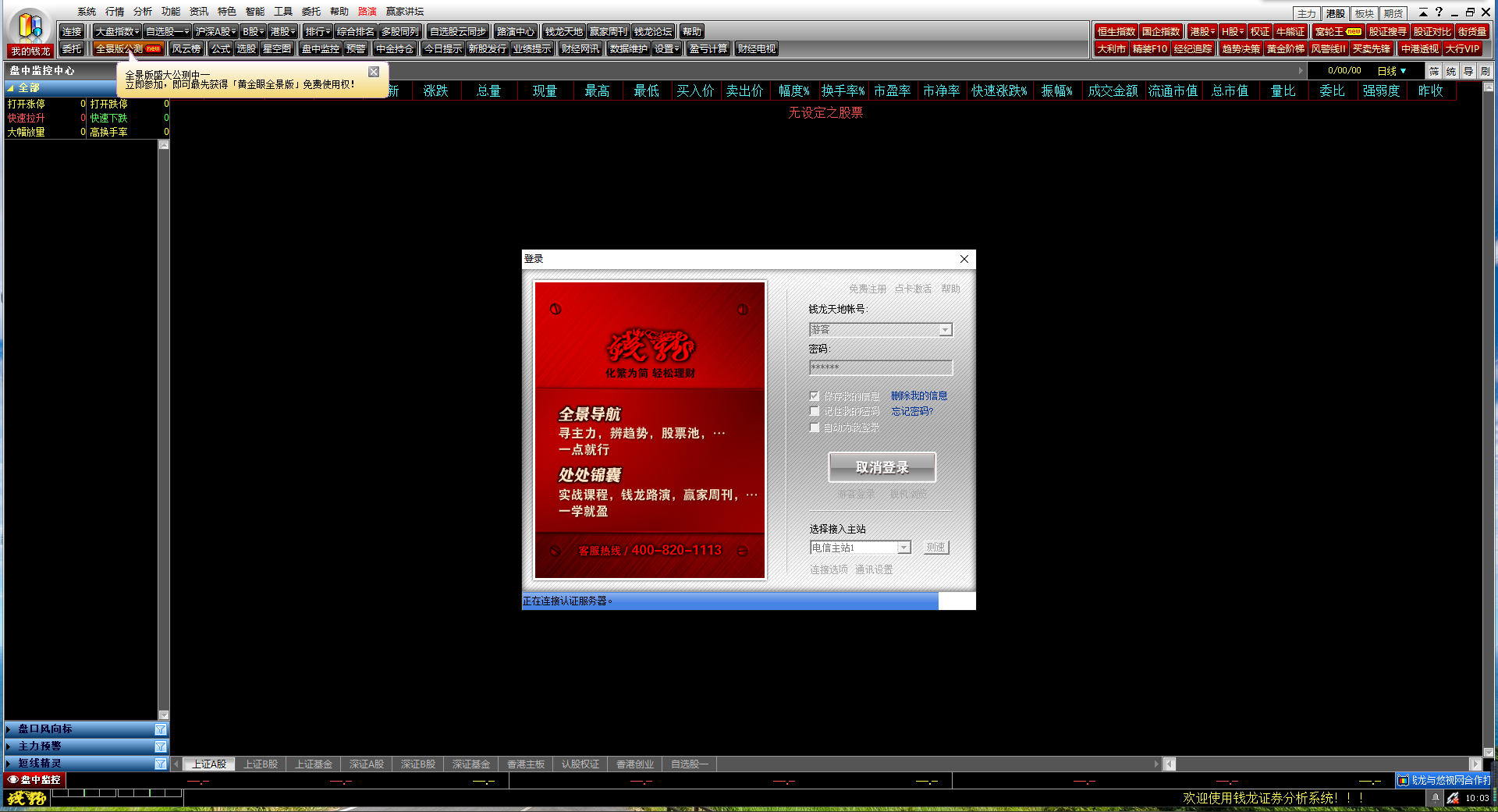This screenshot has height=812, width=1498.
Task: Click 恒生指数 toolbar button
Action: click(x=1116, y=31)
